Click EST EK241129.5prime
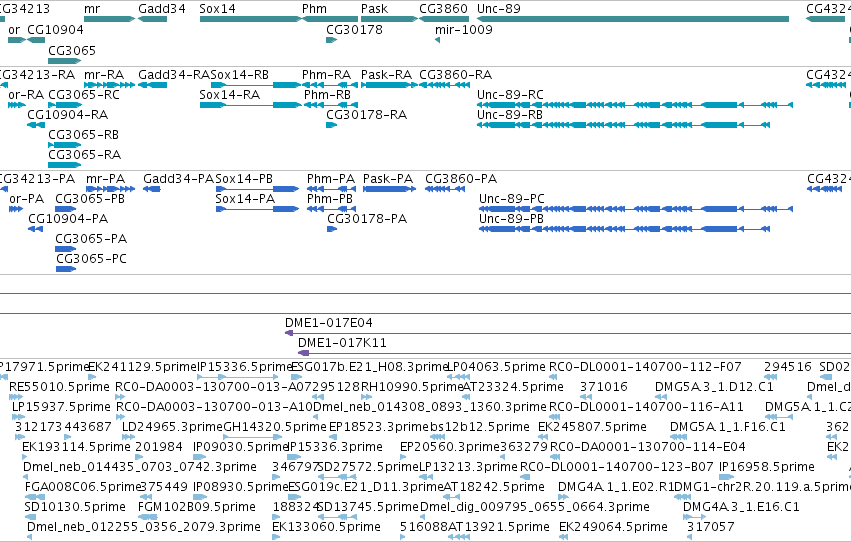This screenshot has width=851, height=542. [92, 377]
